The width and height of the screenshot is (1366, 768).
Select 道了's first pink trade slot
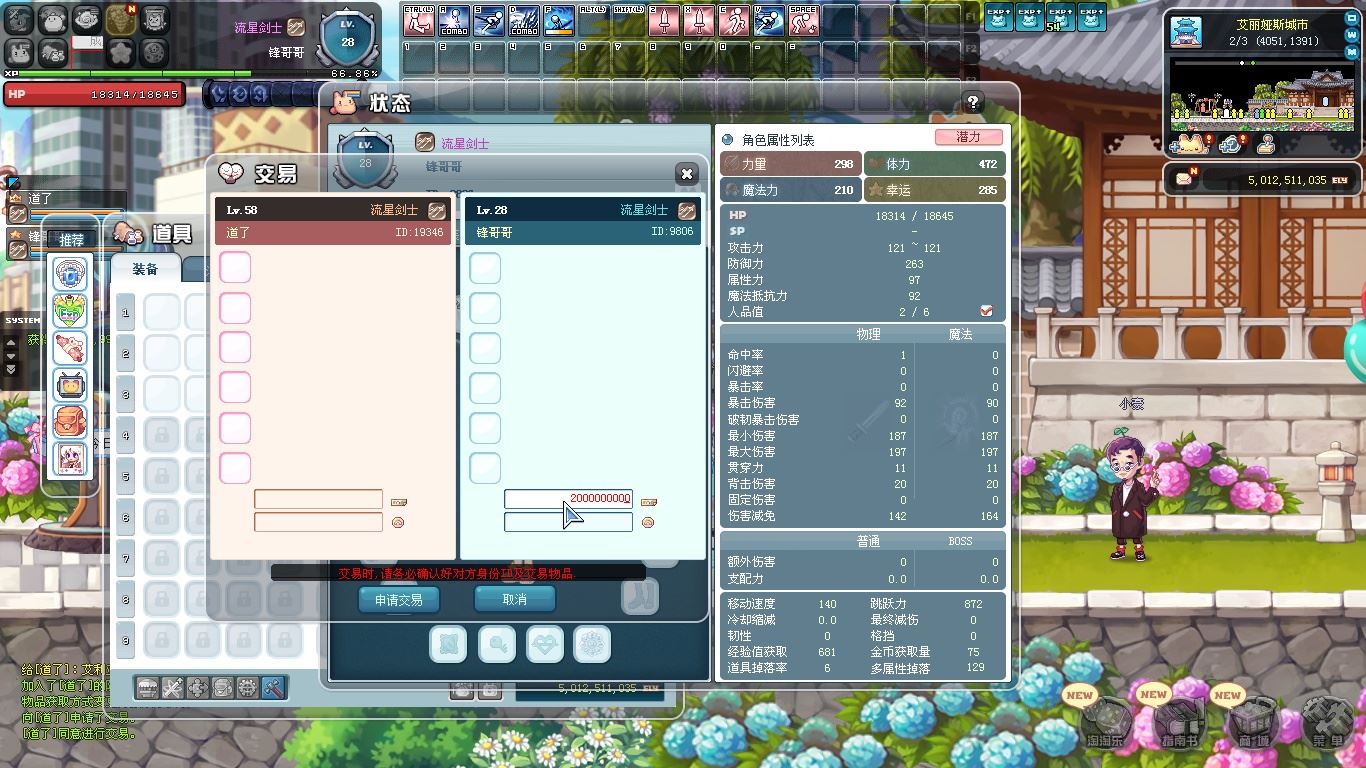click(x=235, y=267)
